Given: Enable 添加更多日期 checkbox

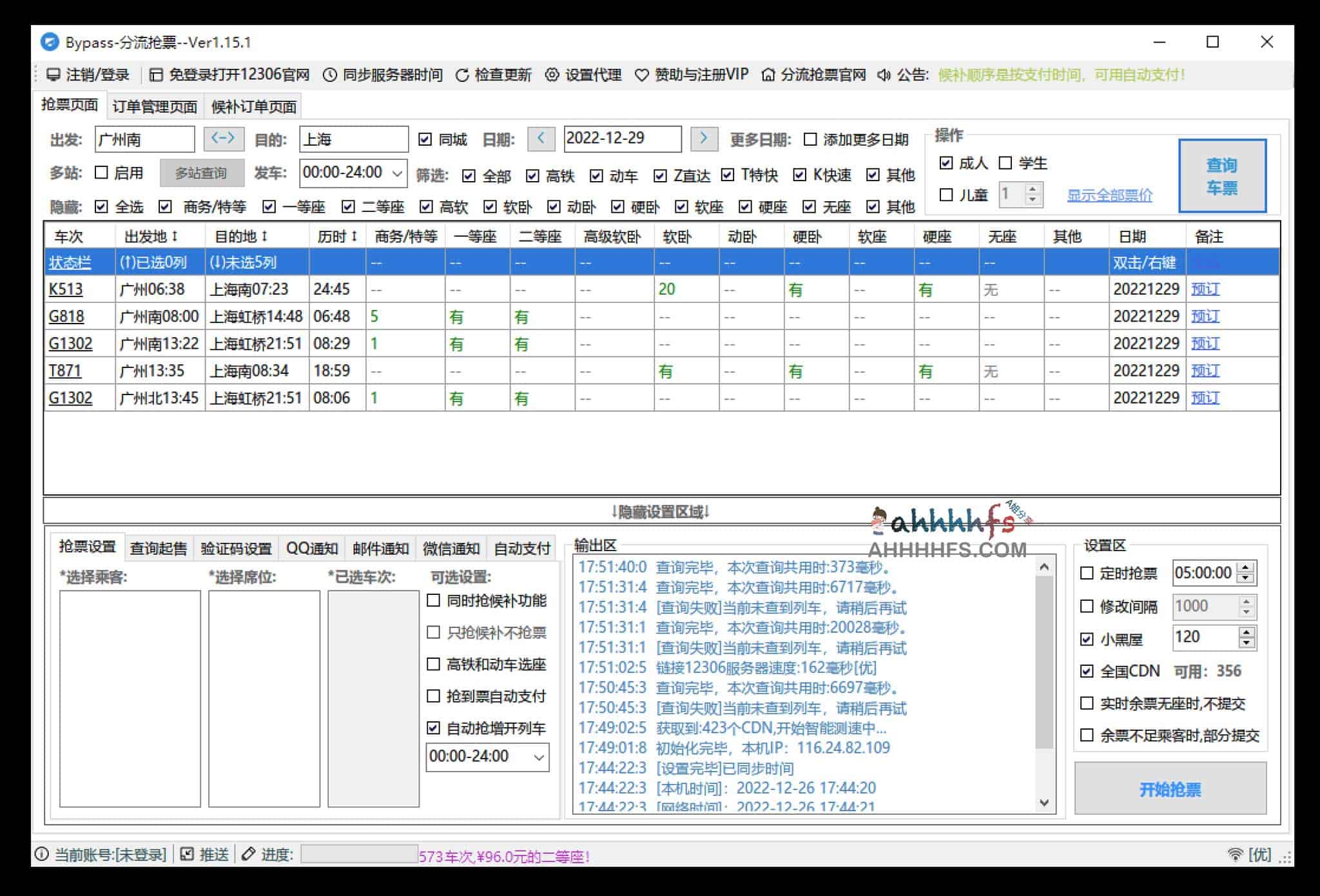Looking at the screenshot, I should [x=811, y=139].
